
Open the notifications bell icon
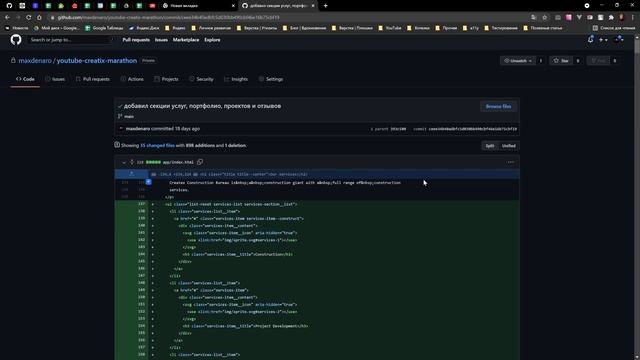(590, 40)
